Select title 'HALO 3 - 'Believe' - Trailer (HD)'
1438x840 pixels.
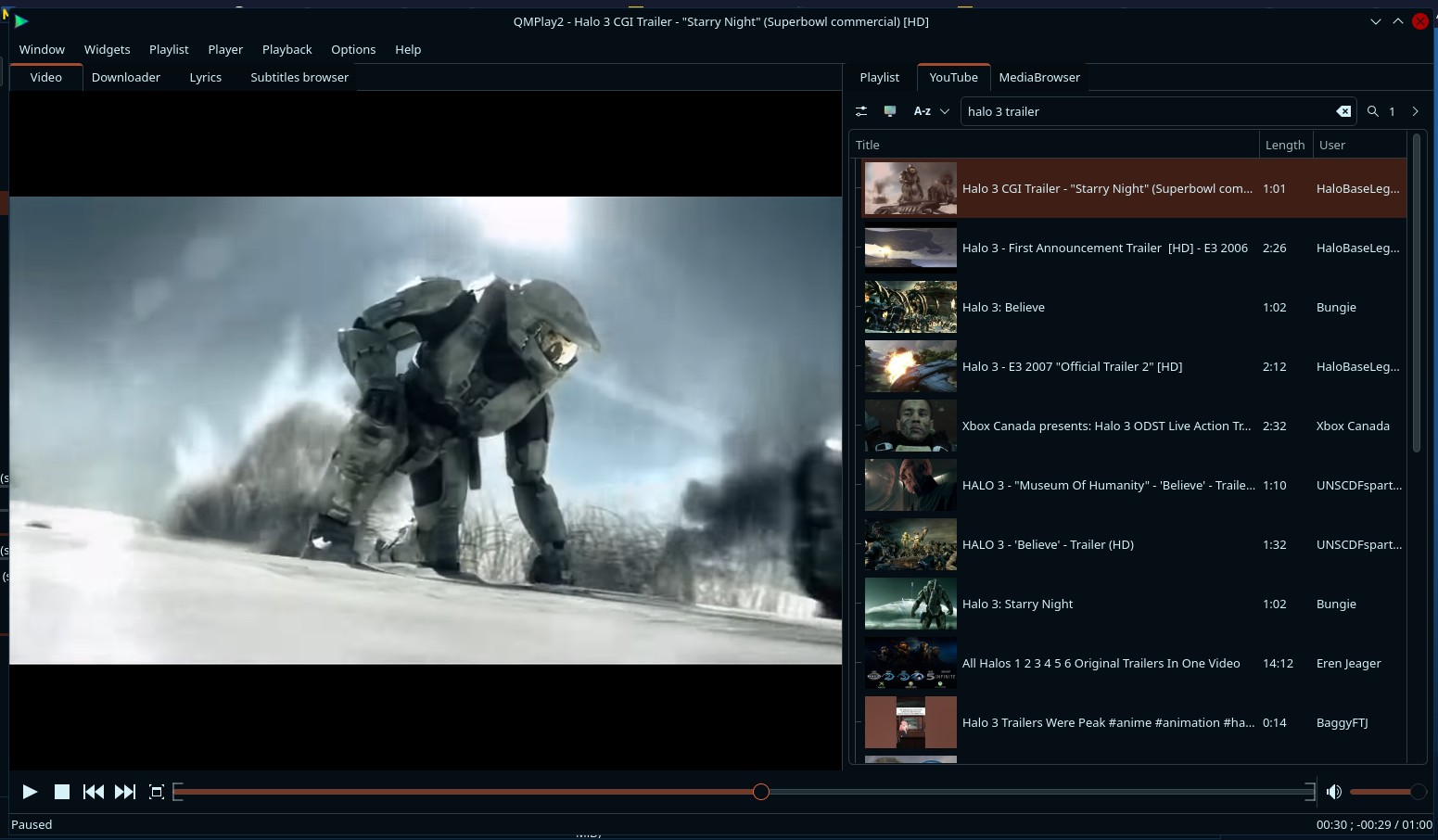pyautogui.click(x=1048, y=544)
